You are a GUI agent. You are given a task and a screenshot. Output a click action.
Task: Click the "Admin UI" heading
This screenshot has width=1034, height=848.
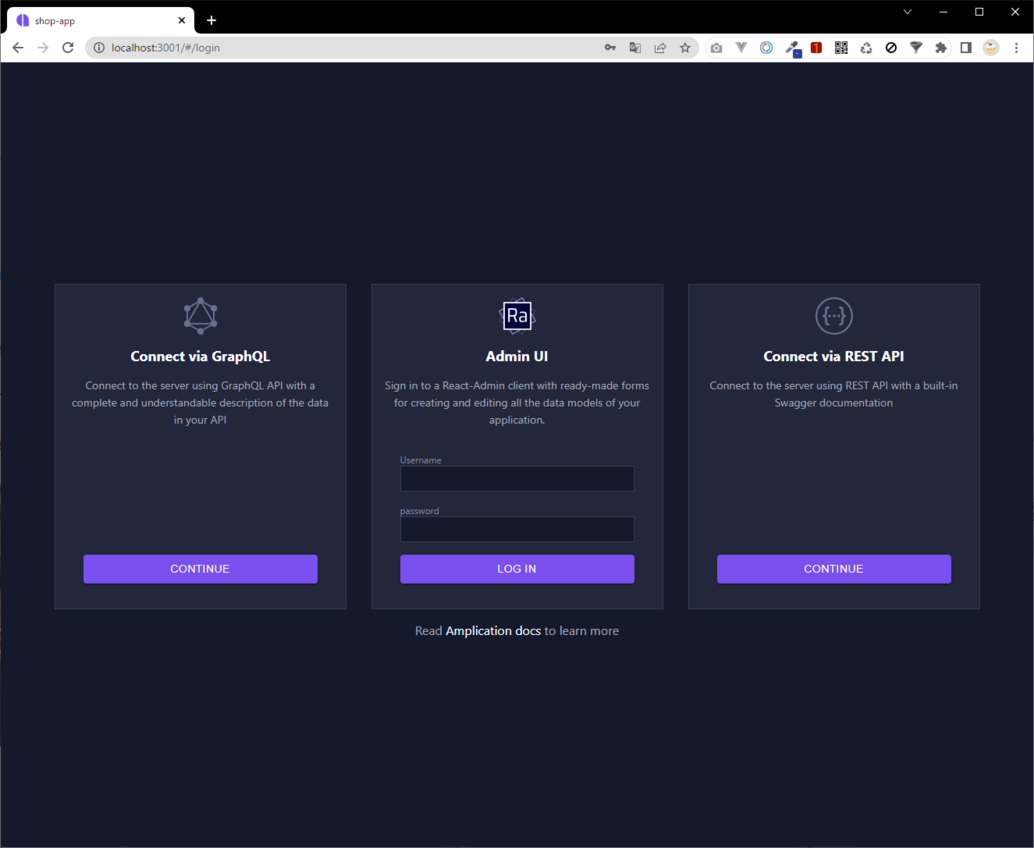[517, 356]
